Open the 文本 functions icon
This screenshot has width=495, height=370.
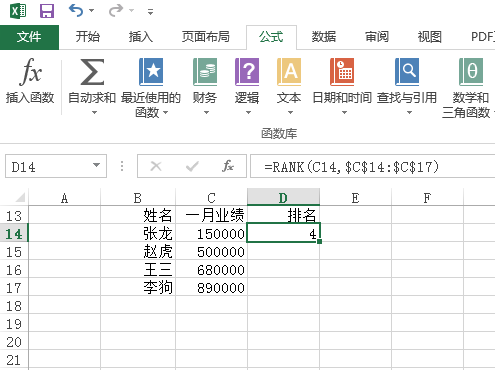coord(289,72)
